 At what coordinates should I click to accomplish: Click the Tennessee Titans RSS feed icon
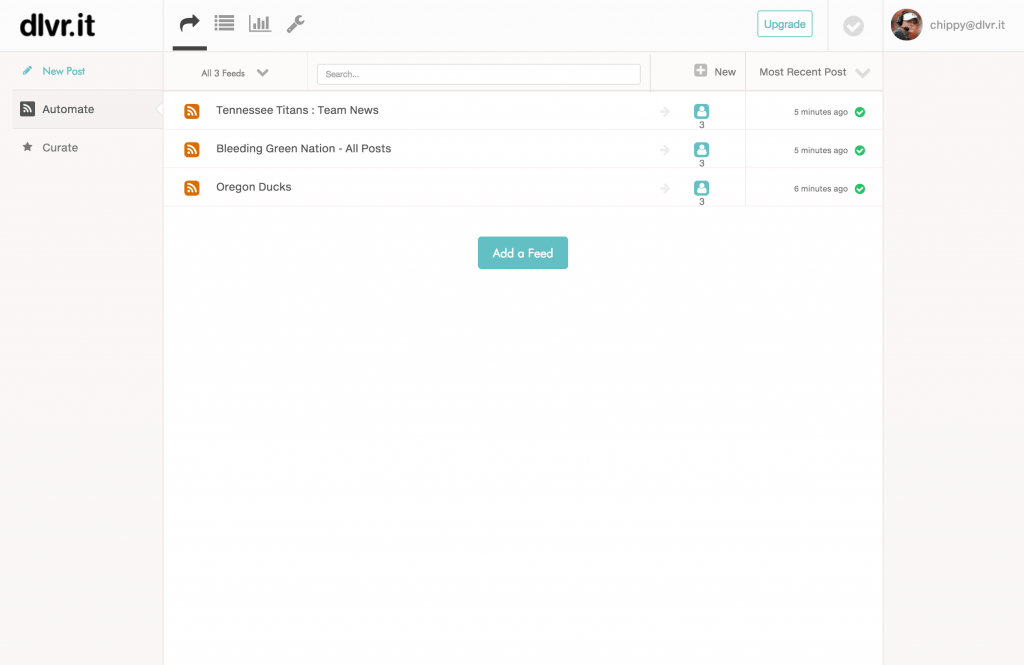[x=191, y=111]
